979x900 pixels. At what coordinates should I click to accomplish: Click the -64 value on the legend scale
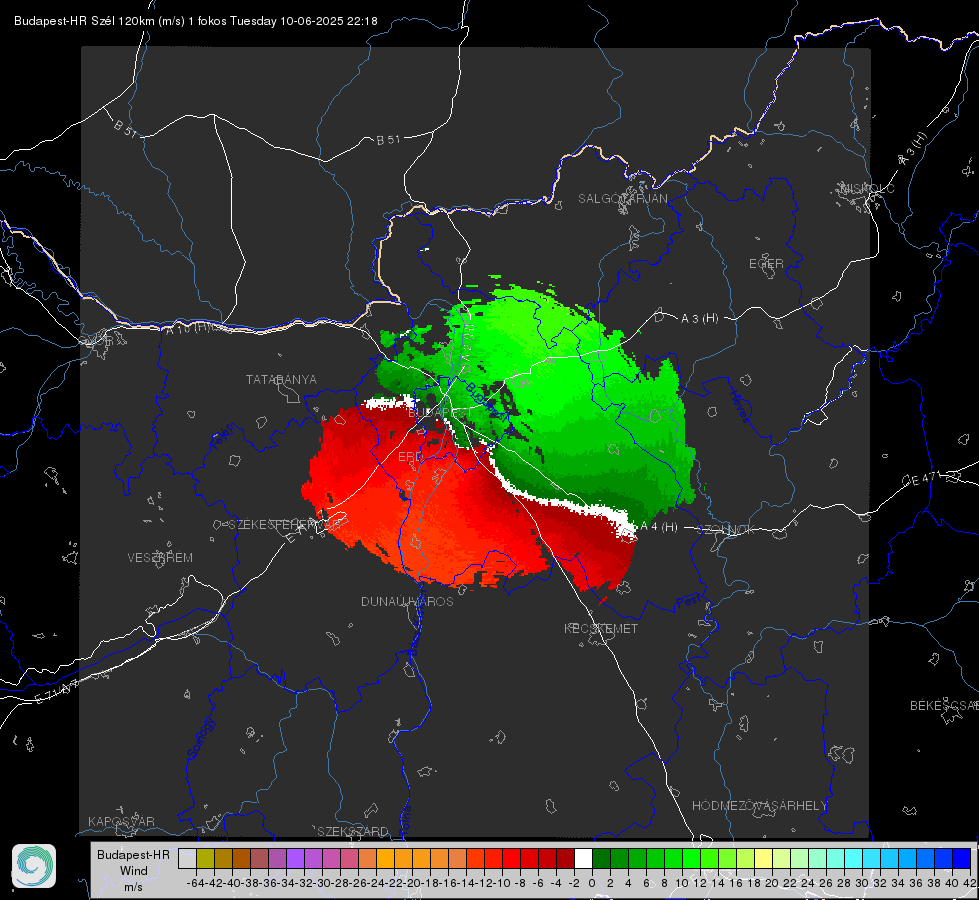click(196, 883)
